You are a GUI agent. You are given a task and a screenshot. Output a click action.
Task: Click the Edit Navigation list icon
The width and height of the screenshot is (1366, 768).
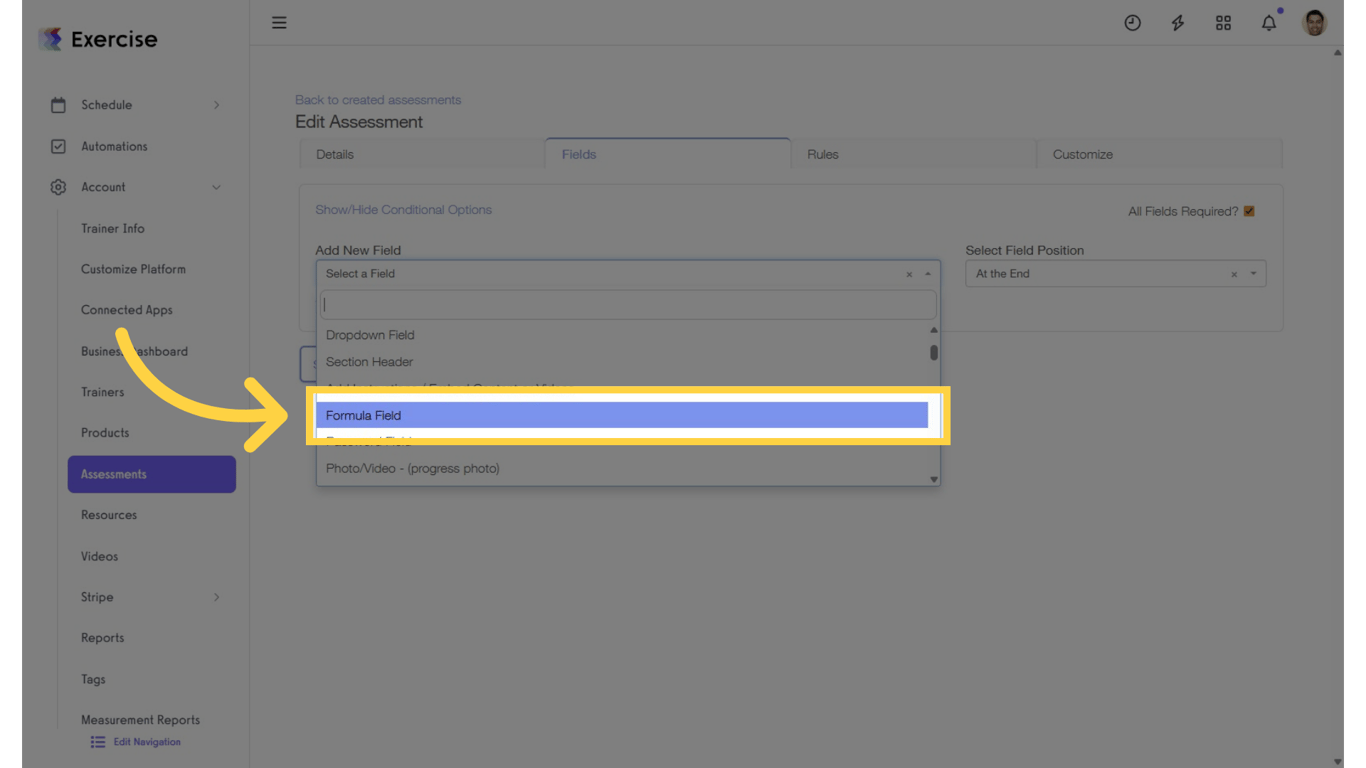click(98, 741)
